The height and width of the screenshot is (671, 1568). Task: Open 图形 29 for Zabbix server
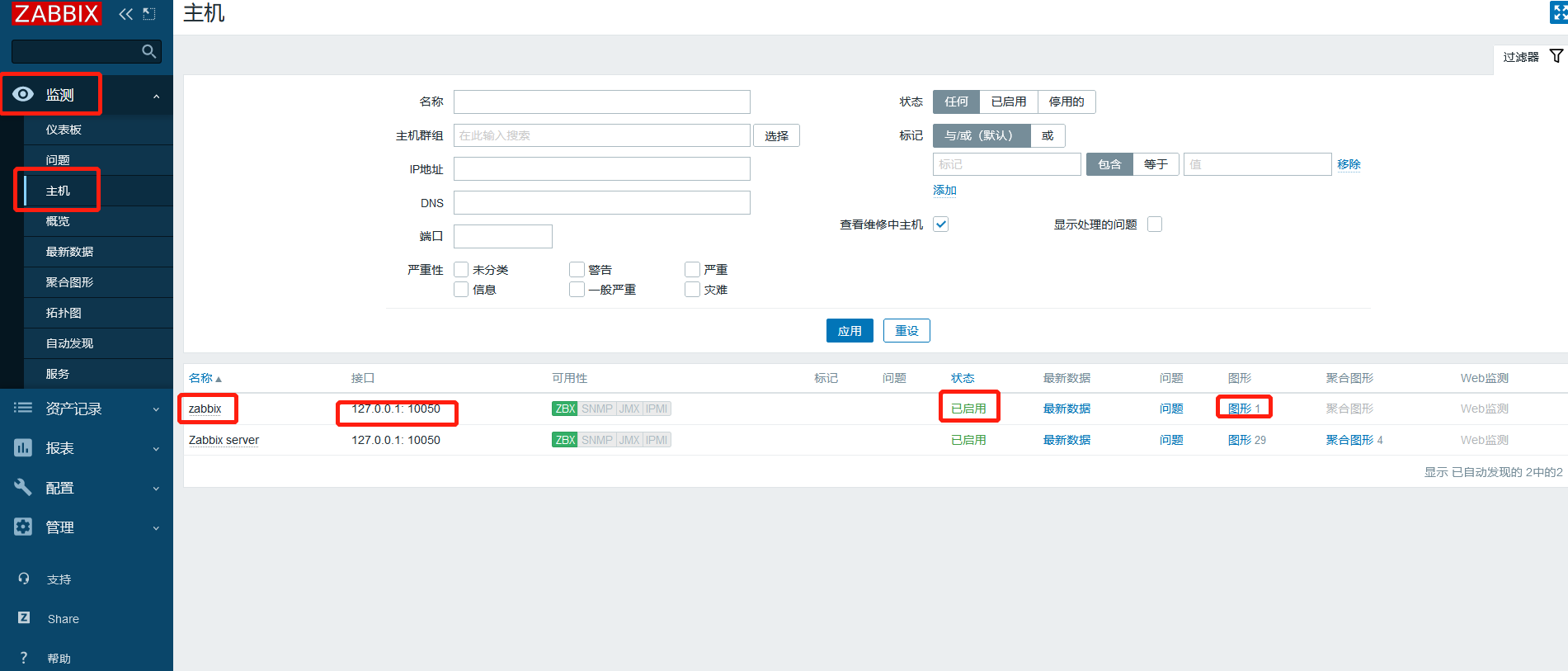(1246, 440)
